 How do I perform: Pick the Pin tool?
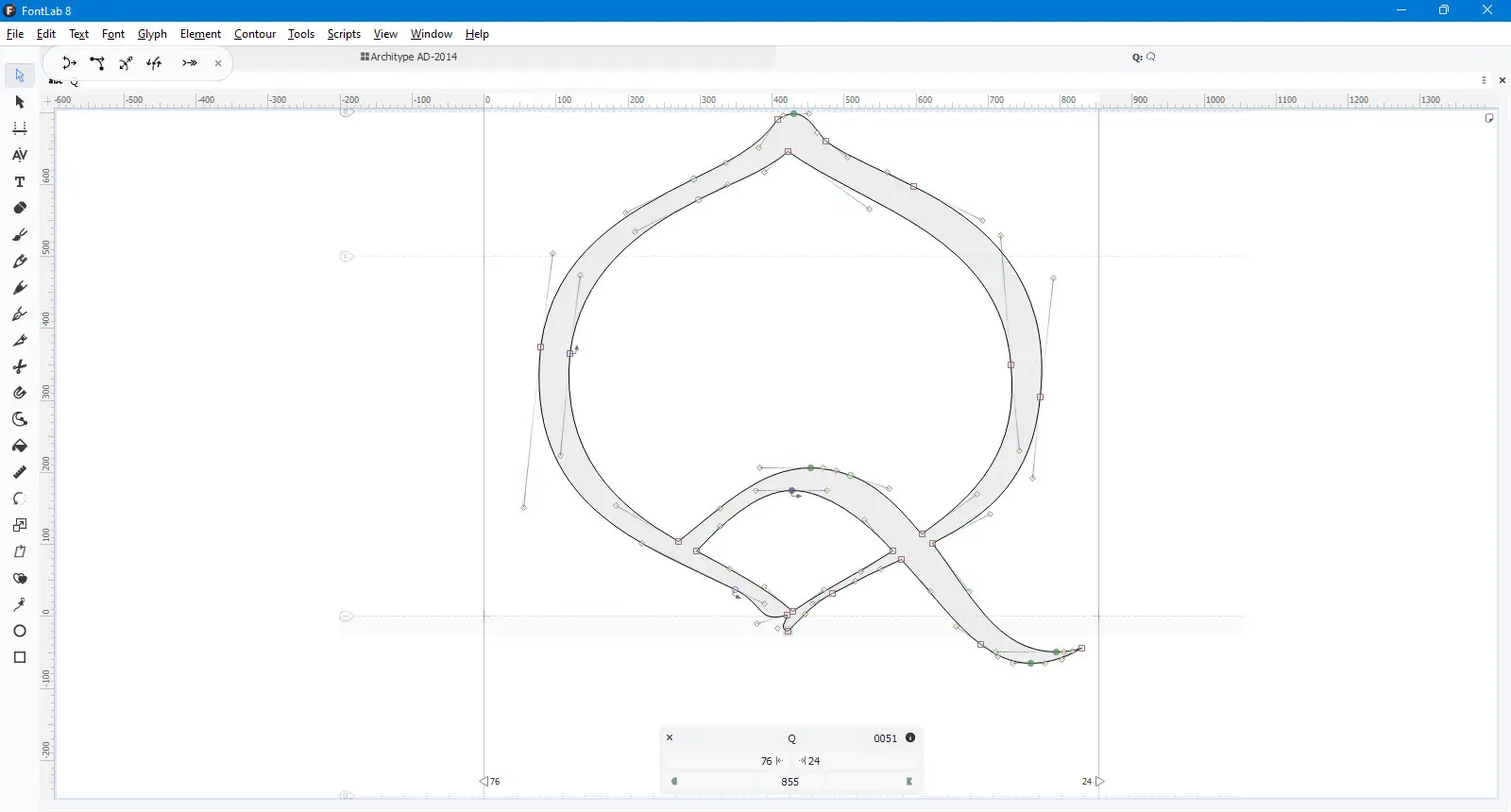click(20, 604)
